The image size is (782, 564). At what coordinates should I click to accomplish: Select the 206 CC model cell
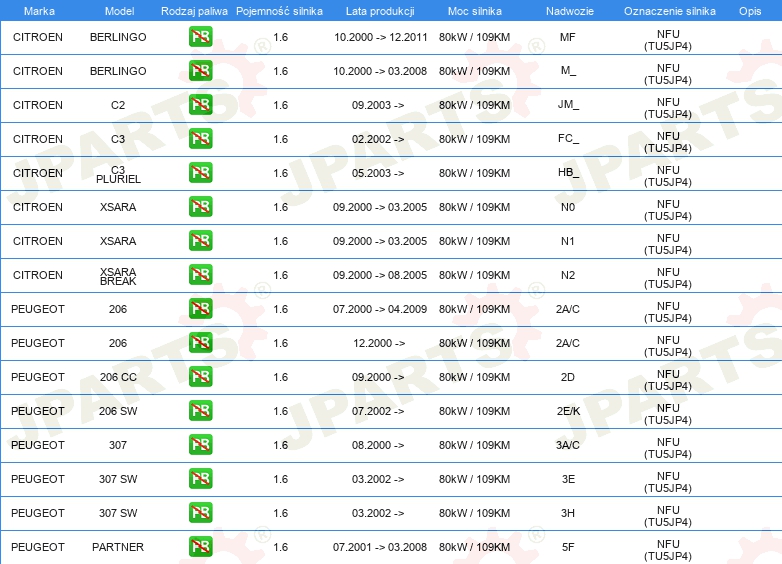click(118, 377)
